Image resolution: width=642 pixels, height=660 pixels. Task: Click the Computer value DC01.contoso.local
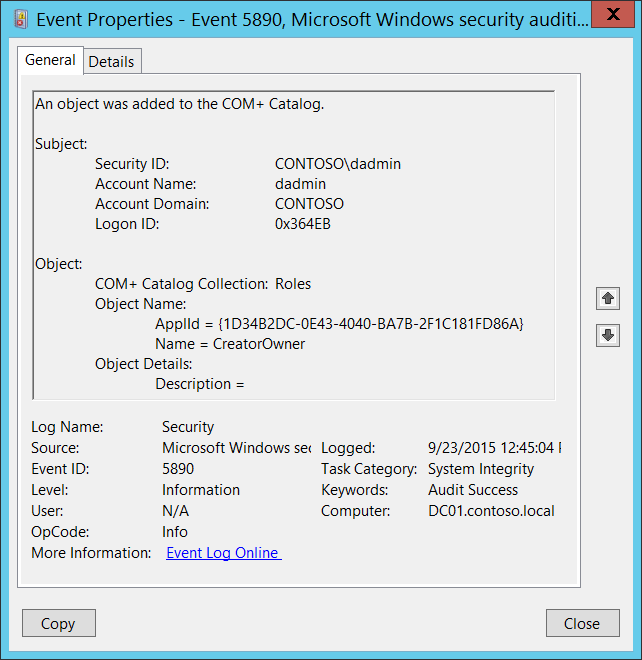pyautogui.click(x=491, y=511)
